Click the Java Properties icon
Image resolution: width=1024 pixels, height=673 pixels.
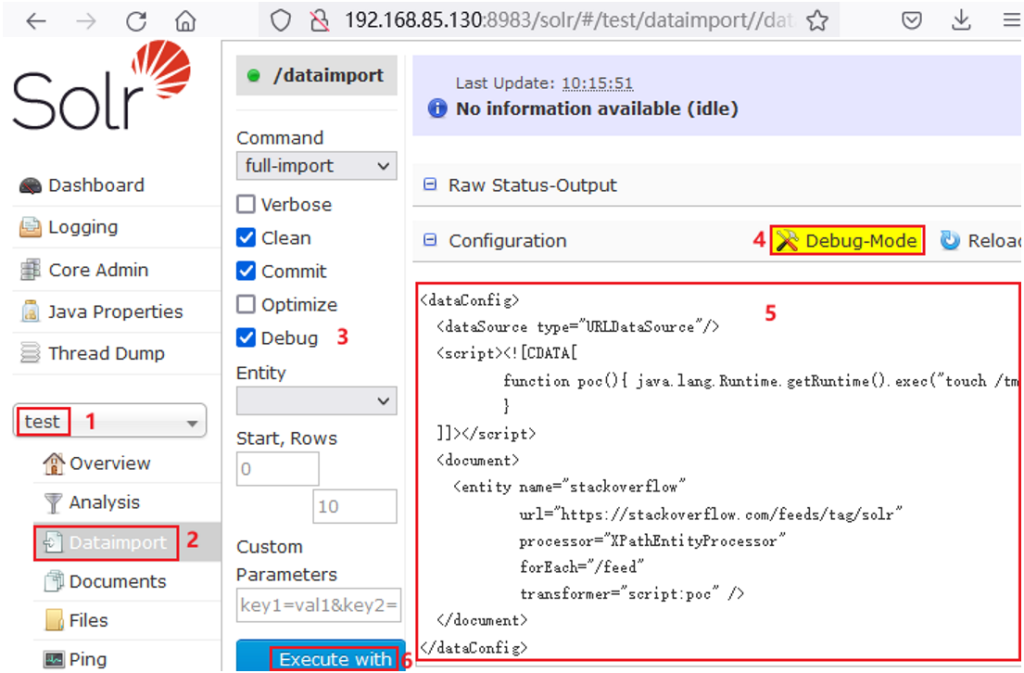(x=30, y=311)
